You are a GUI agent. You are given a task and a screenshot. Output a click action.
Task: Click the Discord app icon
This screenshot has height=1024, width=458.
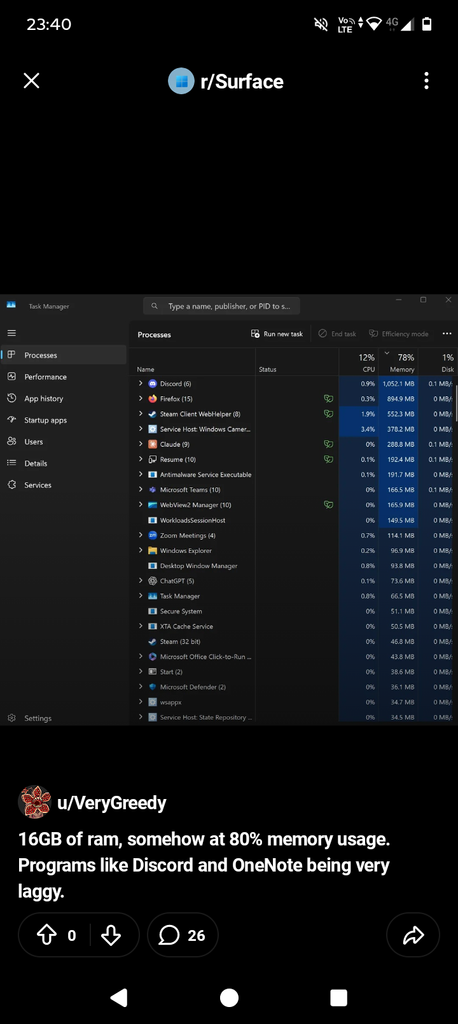(x=153, y=383)
